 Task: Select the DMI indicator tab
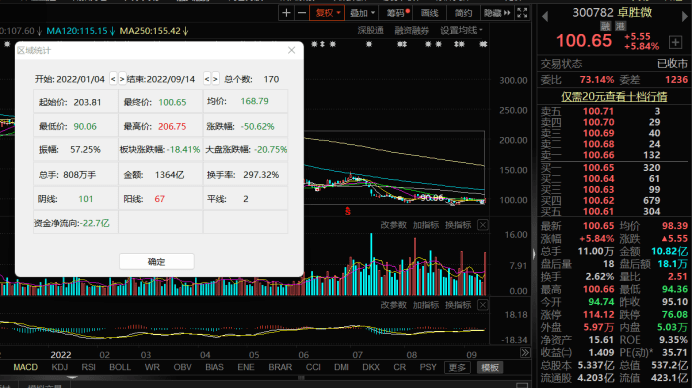[x=341, y=367]
